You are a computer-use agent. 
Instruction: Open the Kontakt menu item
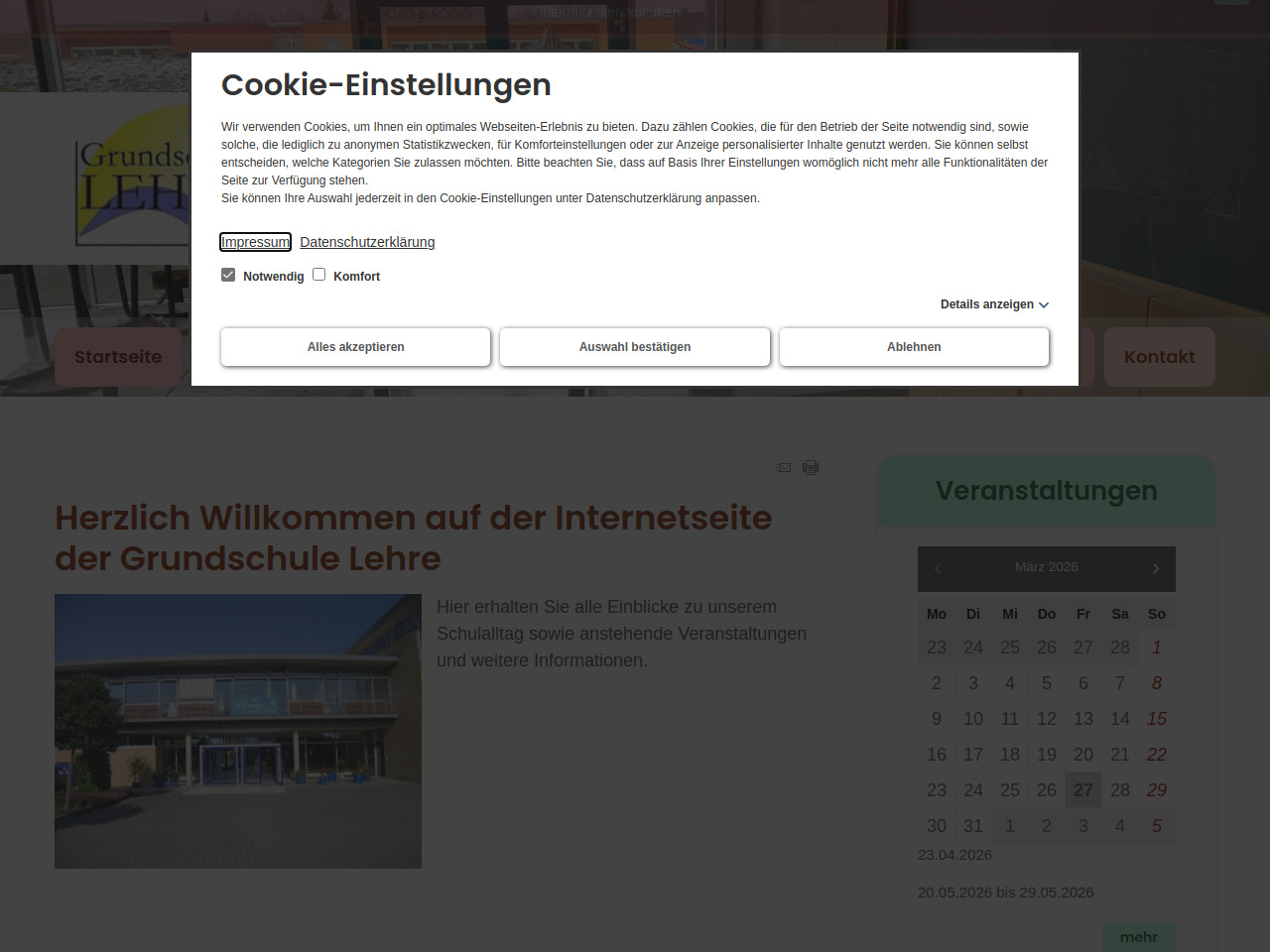click(x=1159, y=357)
